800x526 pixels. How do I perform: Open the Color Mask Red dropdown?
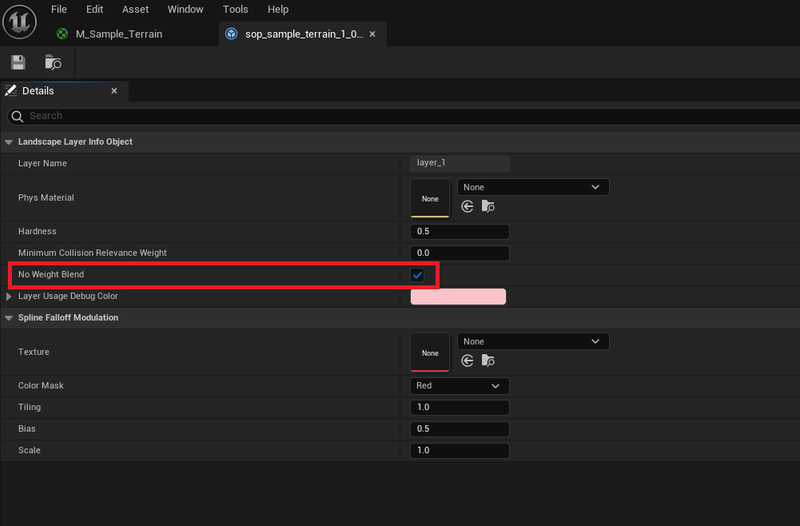click(459, 386)
